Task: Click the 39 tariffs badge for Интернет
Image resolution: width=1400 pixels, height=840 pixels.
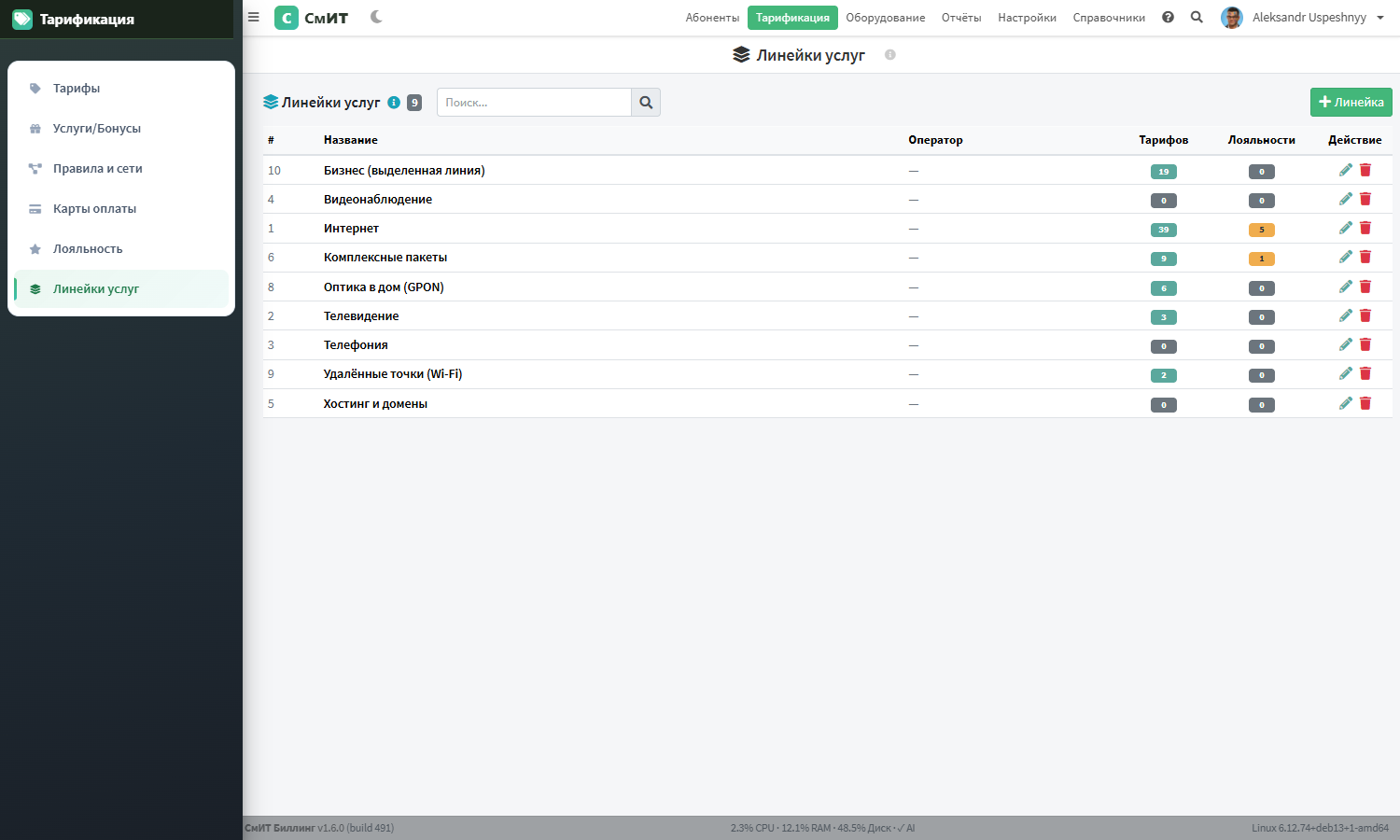Action: coord(1164,230)
